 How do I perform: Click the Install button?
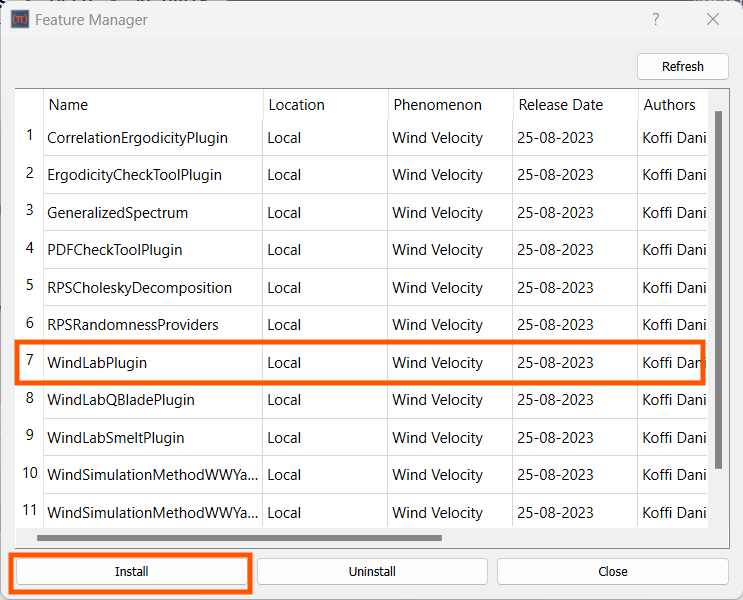131,571
